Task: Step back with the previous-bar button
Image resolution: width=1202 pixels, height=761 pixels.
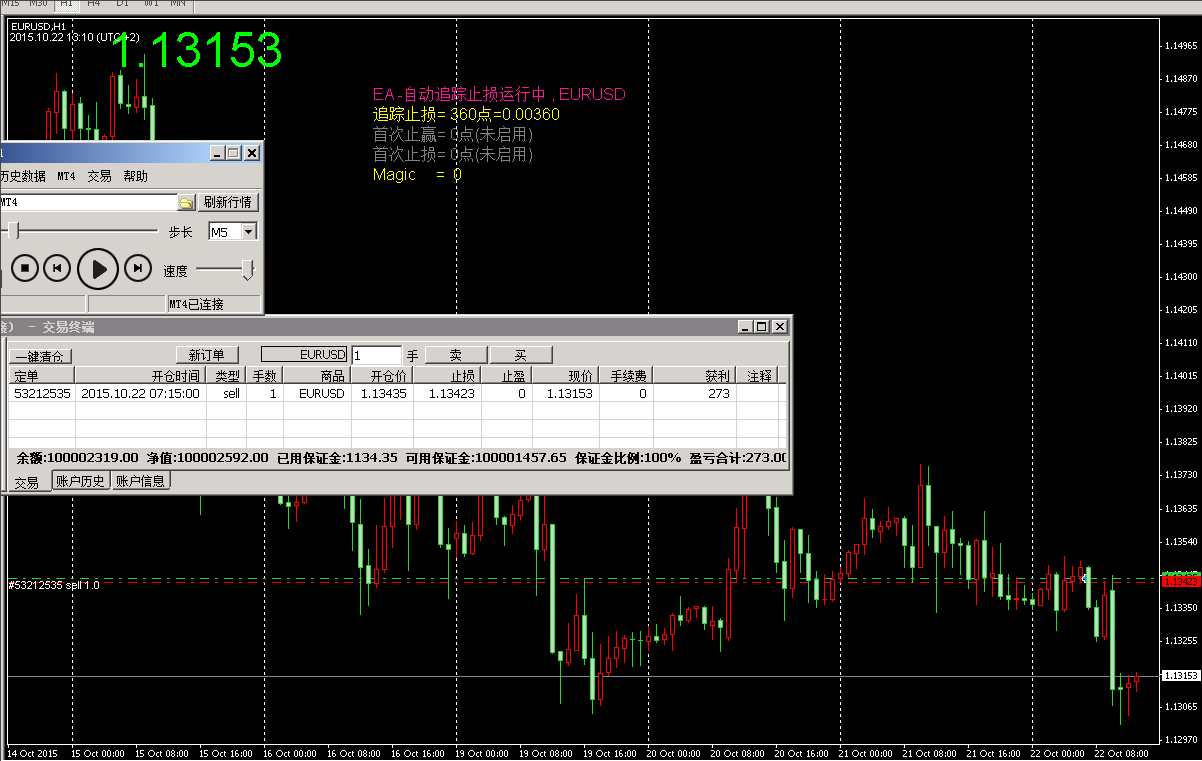Action: 58,269
